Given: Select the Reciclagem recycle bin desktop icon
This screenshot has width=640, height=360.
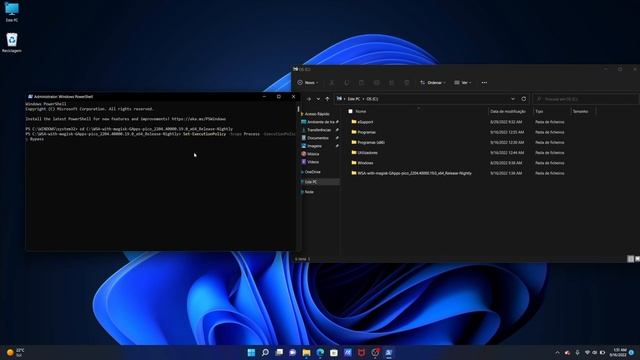Looking at the screenshot, I should point(12,42).
